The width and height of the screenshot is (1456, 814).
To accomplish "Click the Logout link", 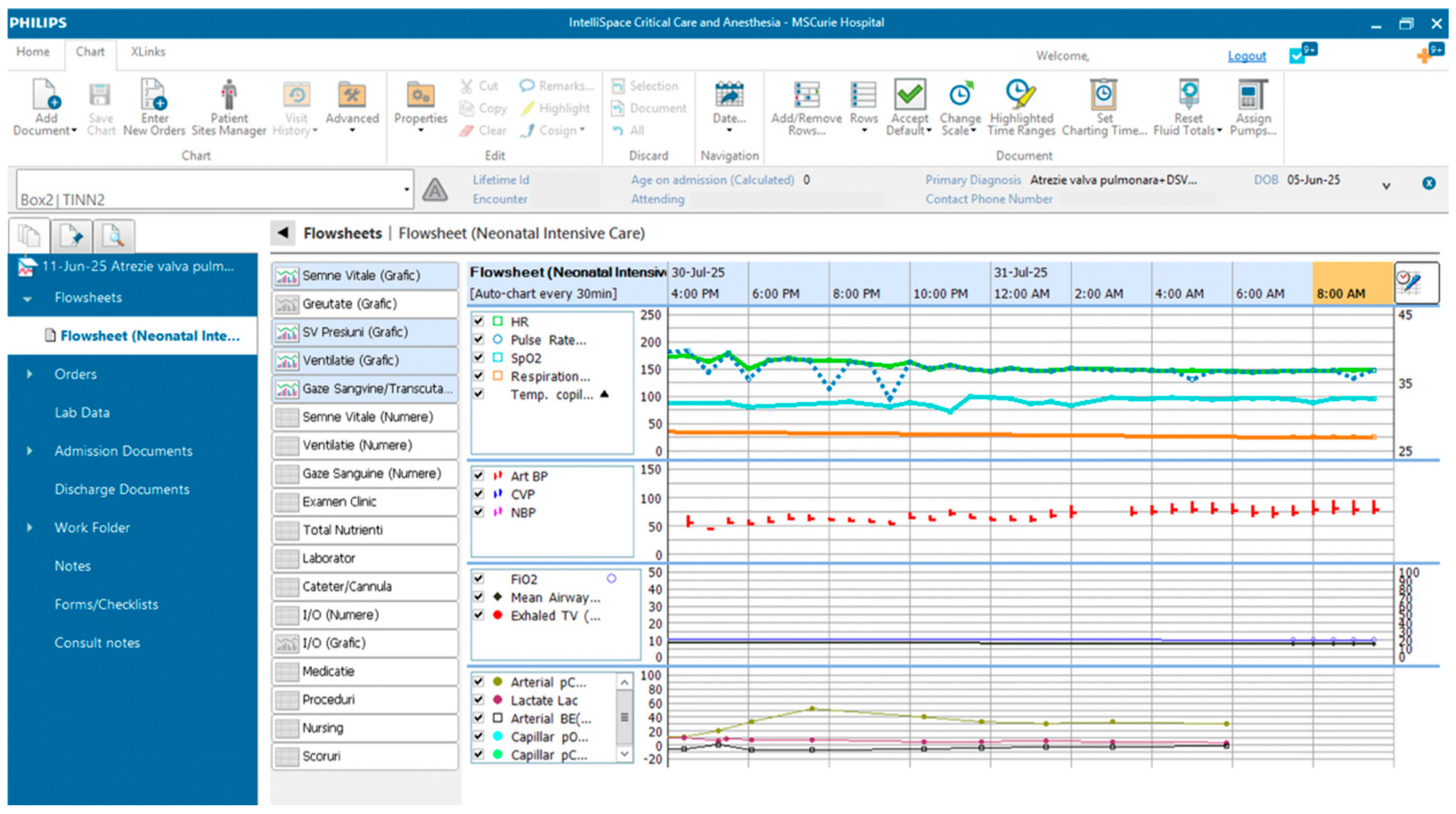I will tap(1246, 56).
